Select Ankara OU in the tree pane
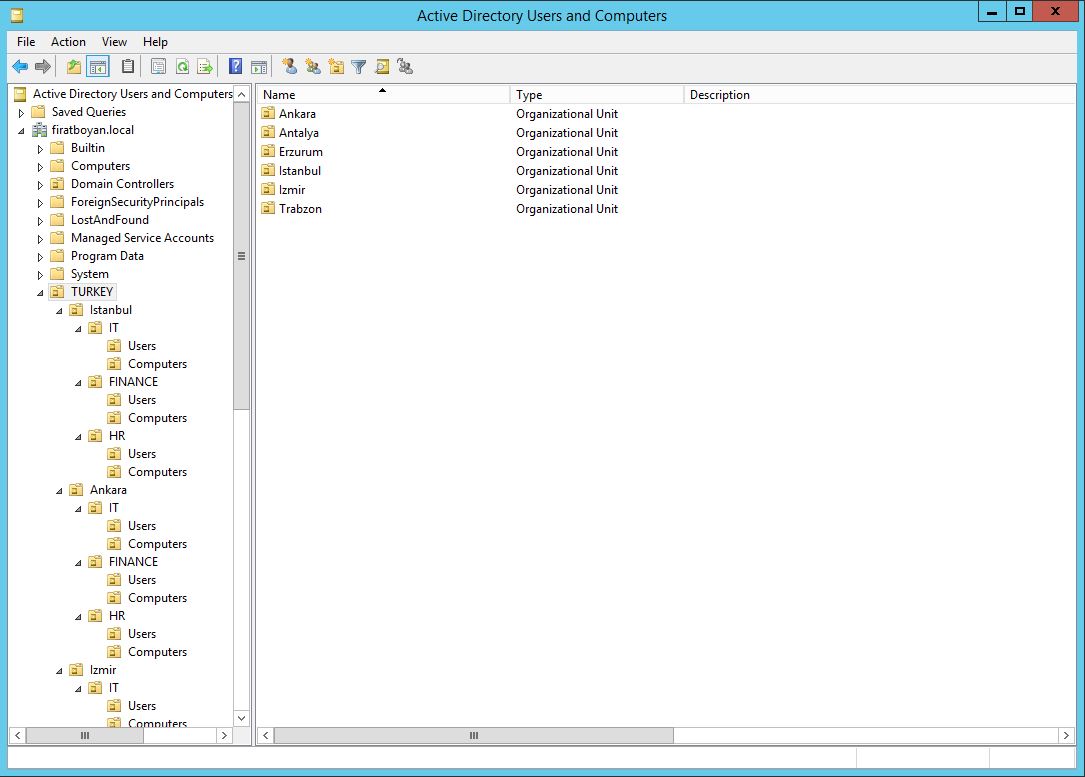The image size is (1085, 777). (108, 489)
